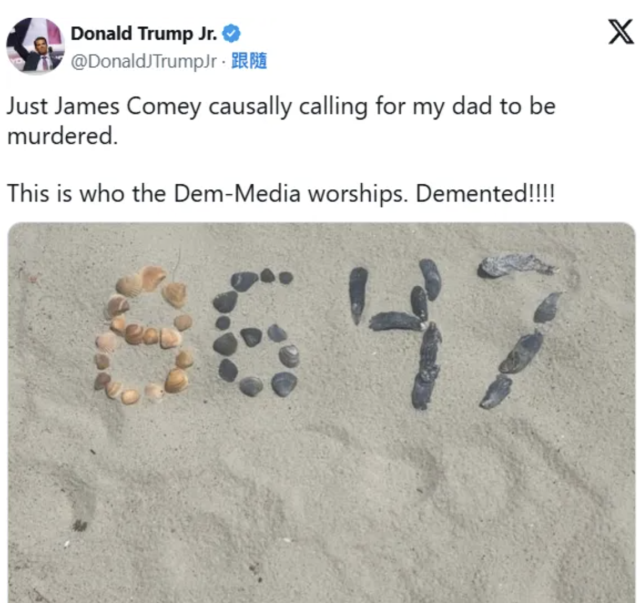Viewport: 640px width, 603px height.
Task: Click the dark shell number 6 in photo
Action: point(256,332)
